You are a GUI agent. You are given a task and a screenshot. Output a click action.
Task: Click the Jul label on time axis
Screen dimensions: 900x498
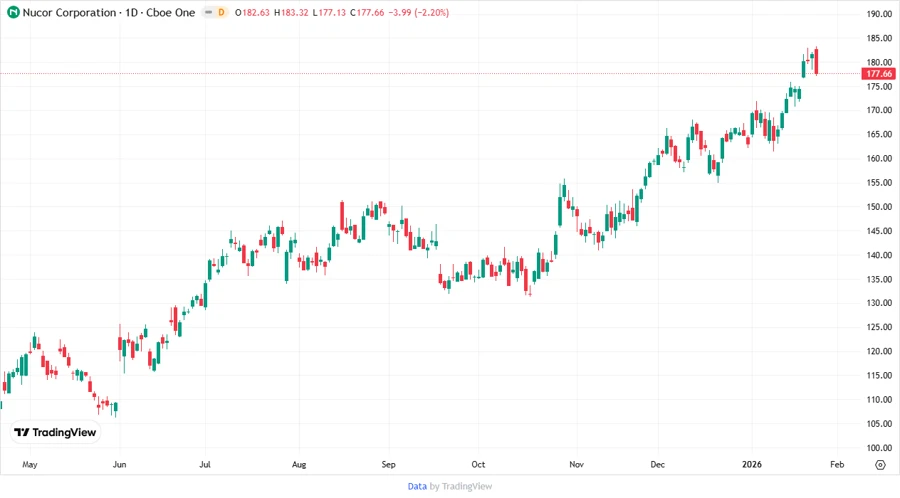tap(205, 465)
